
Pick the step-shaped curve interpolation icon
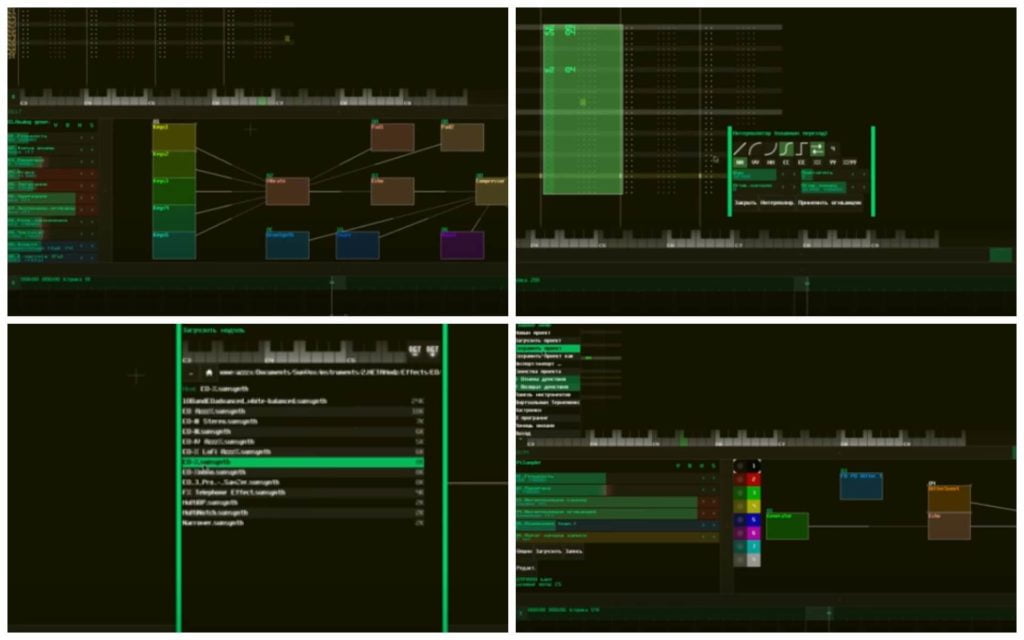click(x=802, y=149)
